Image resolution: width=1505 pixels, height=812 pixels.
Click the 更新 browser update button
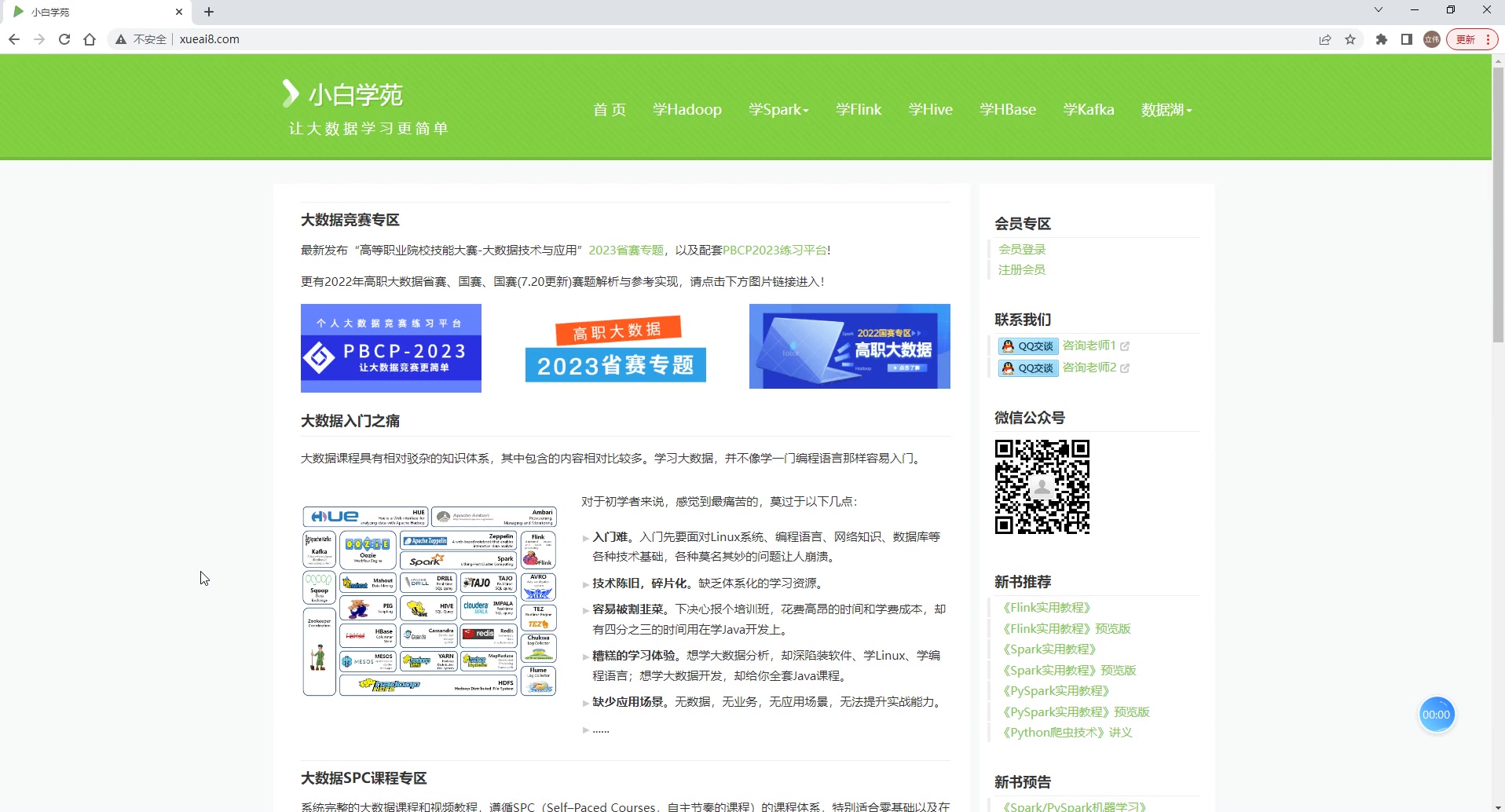(1471, 39)
